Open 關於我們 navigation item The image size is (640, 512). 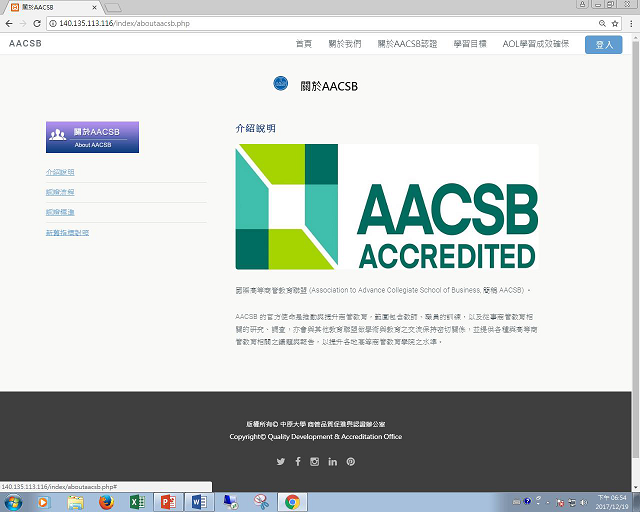click(x=345, y=44)
